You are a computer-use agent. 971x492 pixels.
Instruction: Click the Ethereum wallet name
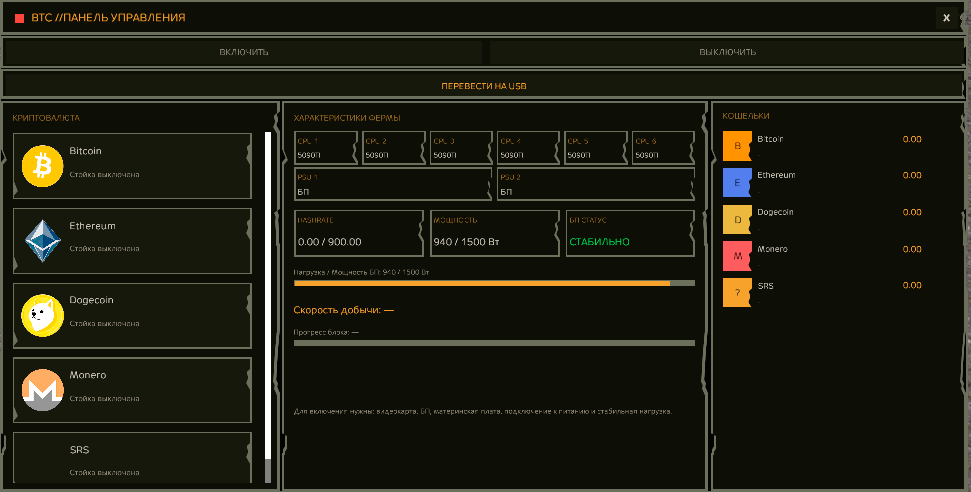pos(776,175)
